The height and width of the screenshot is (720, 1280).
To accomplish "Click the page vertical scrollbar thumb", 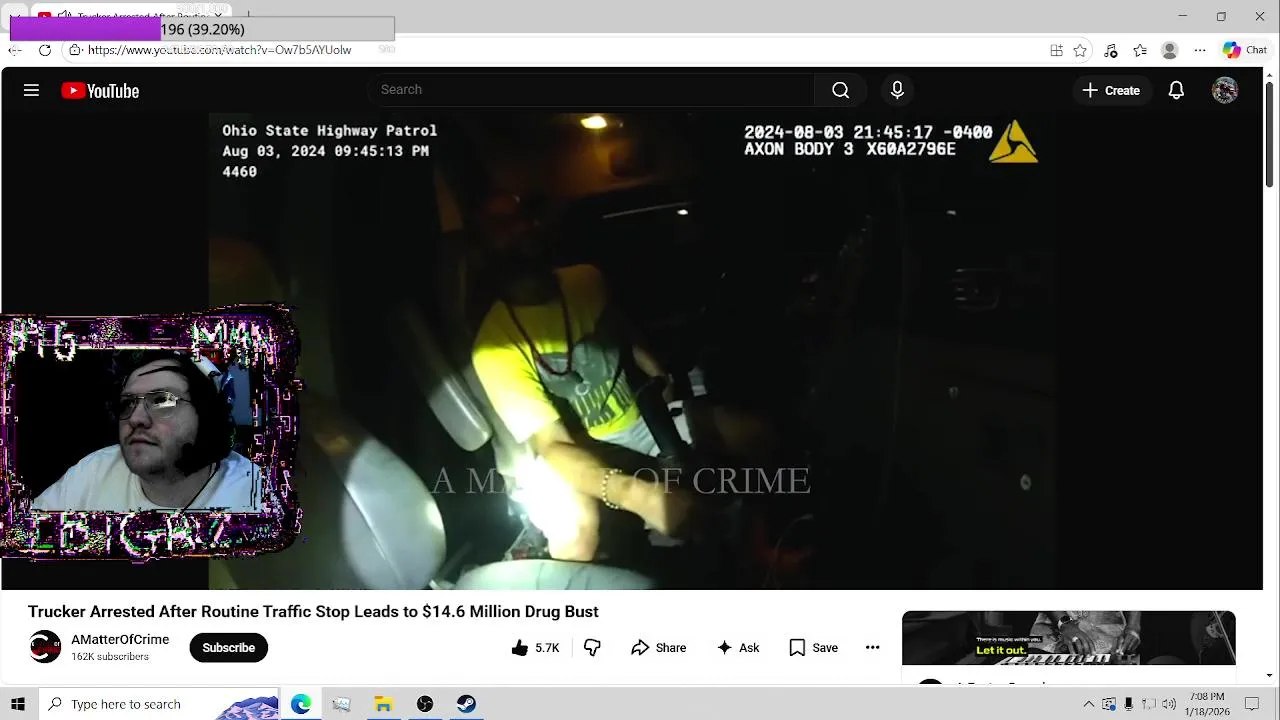I will [x=1270, y=133].
